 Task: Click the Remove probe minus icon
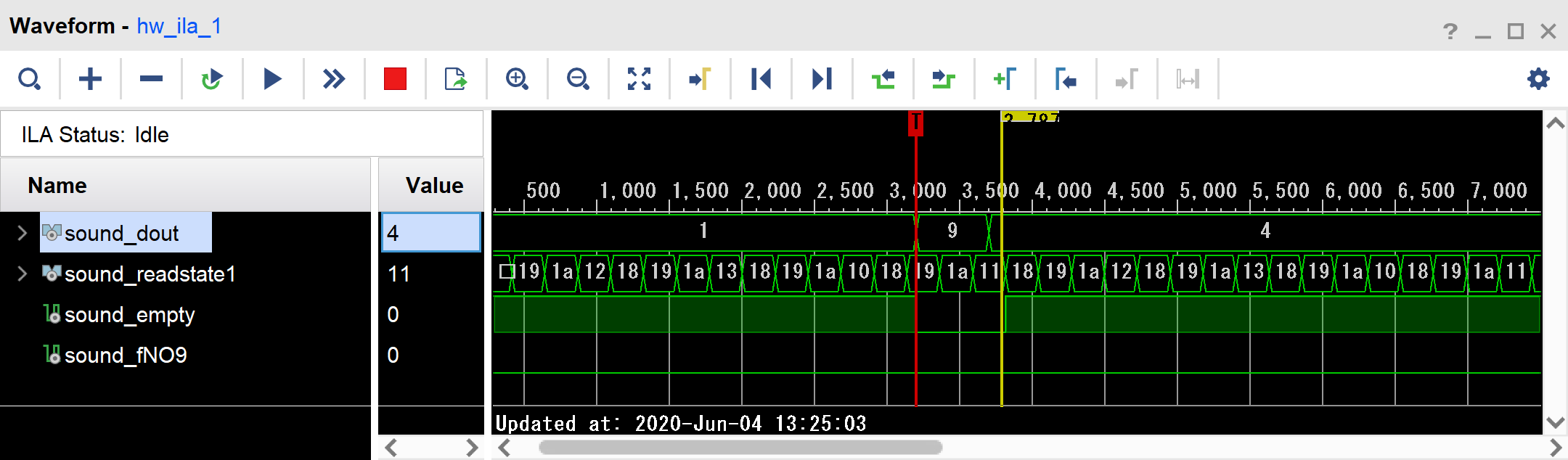(x=151, y=78)
